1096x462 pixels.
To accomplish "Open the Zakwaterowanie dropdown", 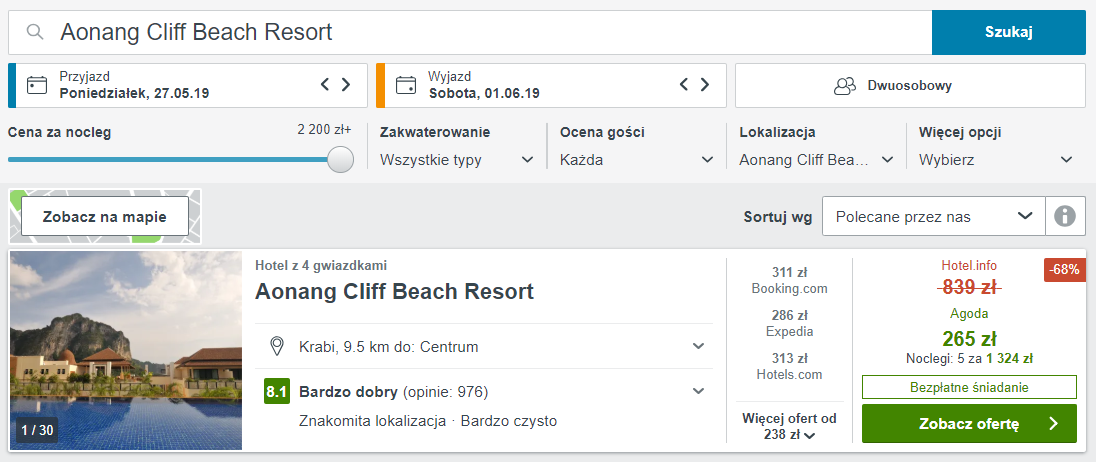I will click(x=457, y=160).
